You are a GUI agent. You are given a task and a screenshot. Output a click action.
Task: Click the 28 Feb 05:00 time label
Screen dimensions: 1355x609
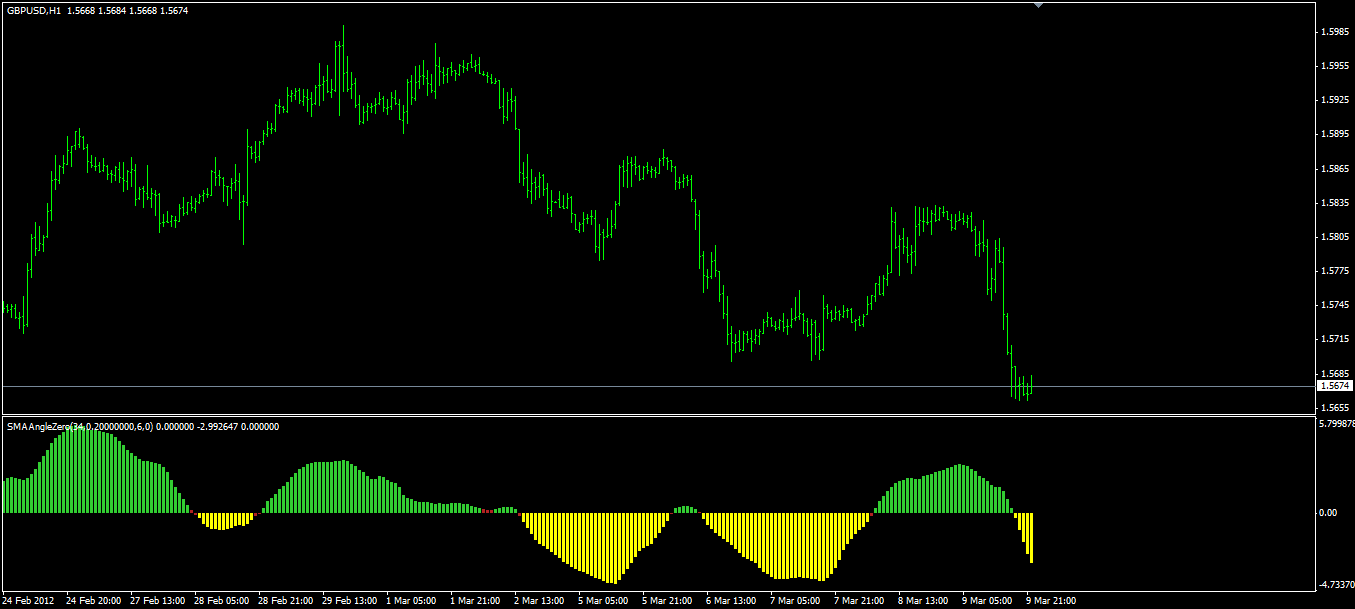(222, 601)
